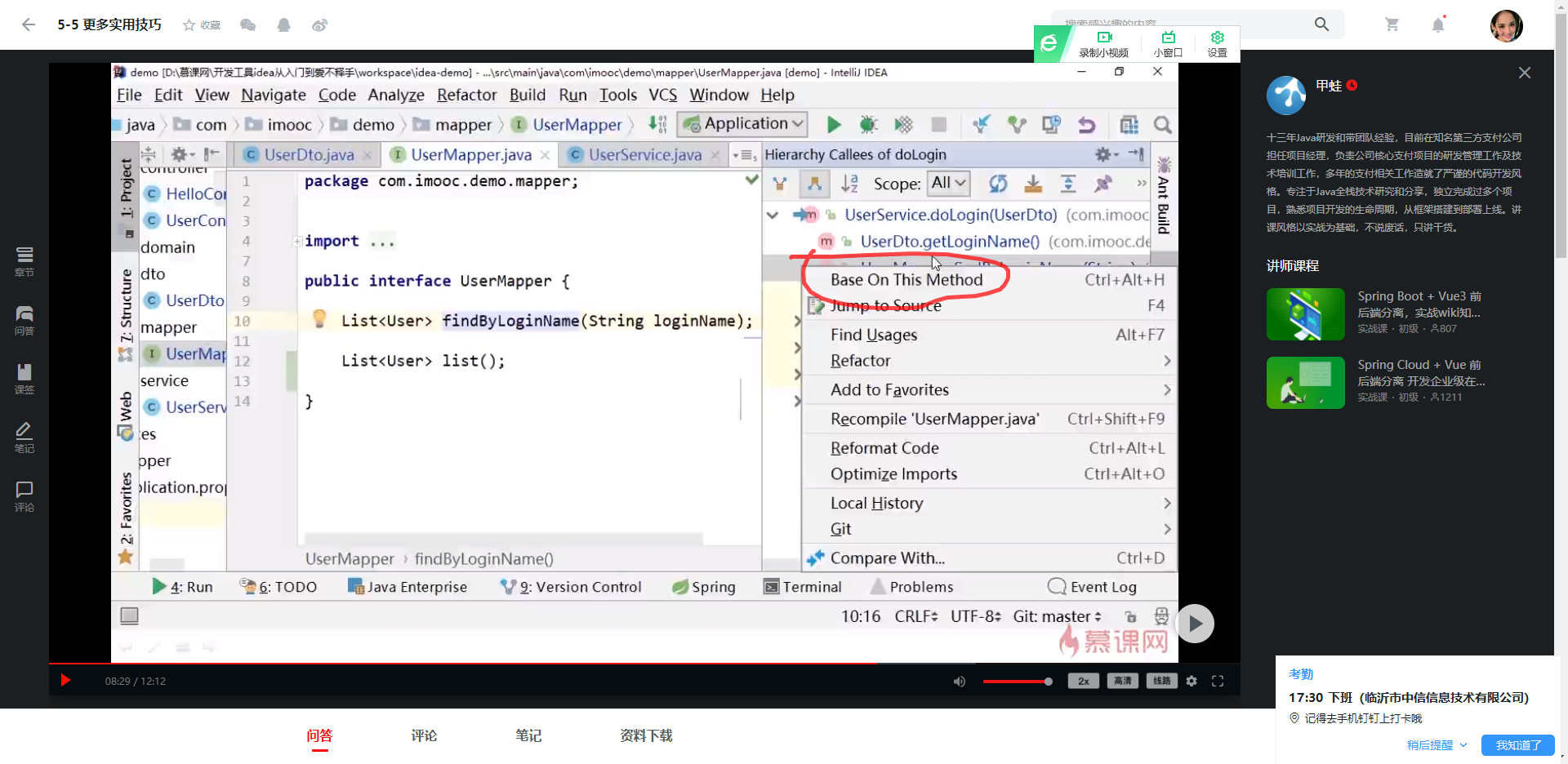Click the Run with Coverage icon
The width and height of the screenshot is (1568, 764).
point(903,124)
